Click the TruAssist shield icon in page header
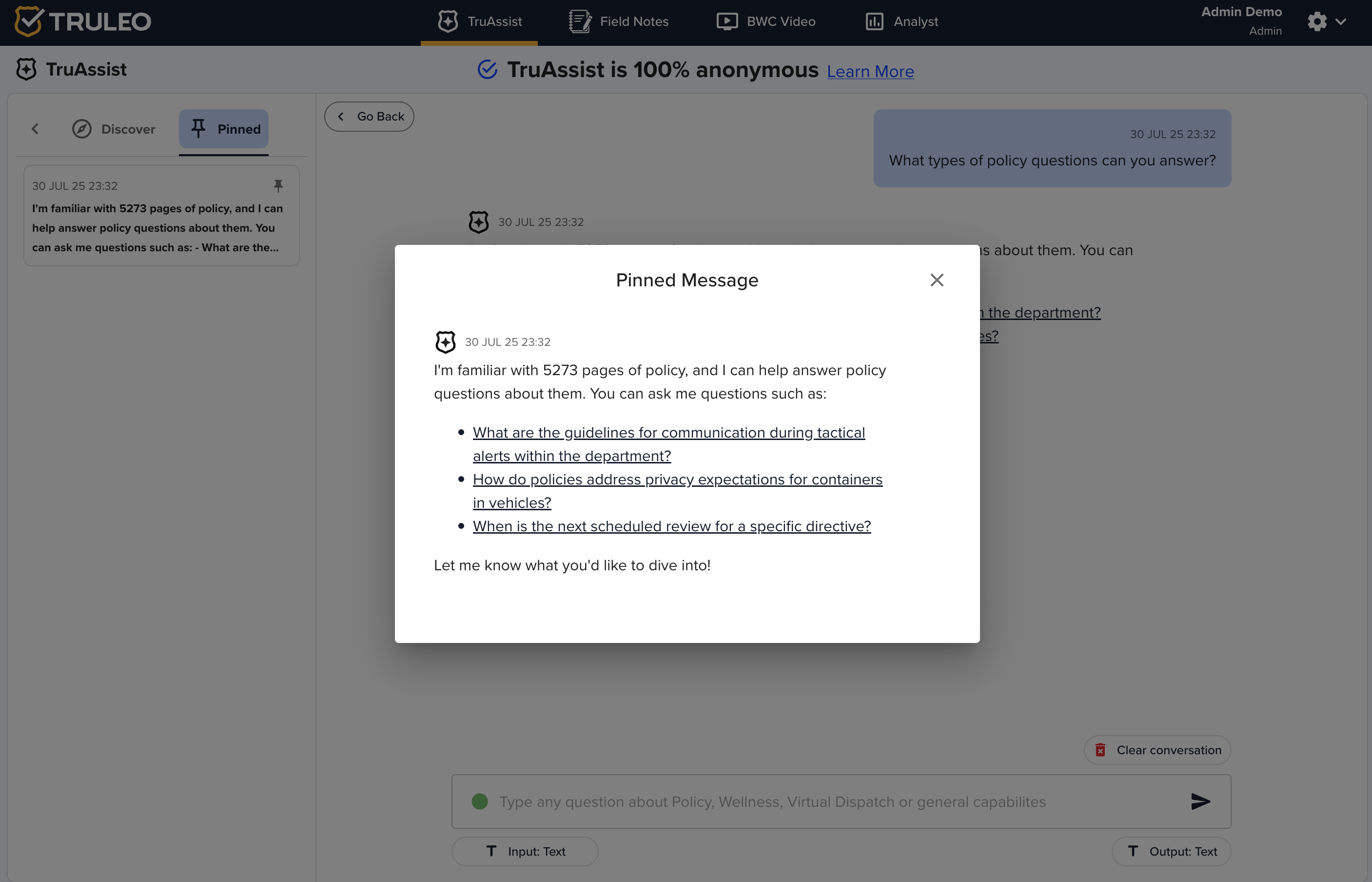Screen dimensions: 1372x882 [x=26, y=69]
